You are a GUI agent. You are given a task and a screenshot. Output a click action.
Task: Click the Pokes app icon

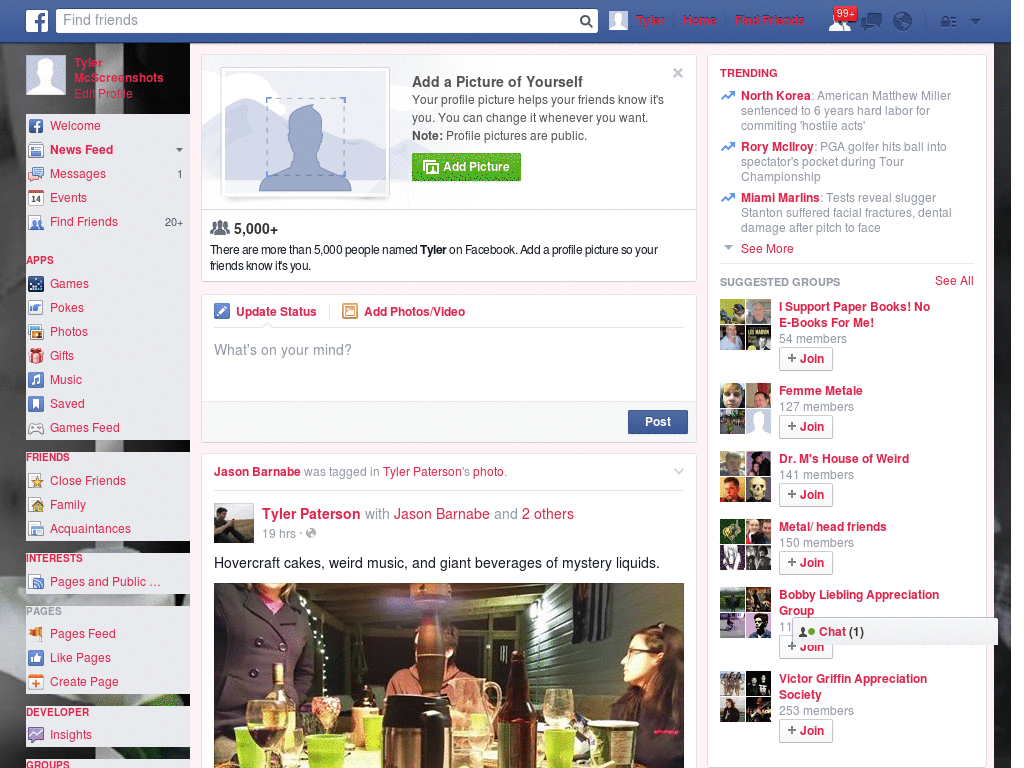click(x=36, y=308)
